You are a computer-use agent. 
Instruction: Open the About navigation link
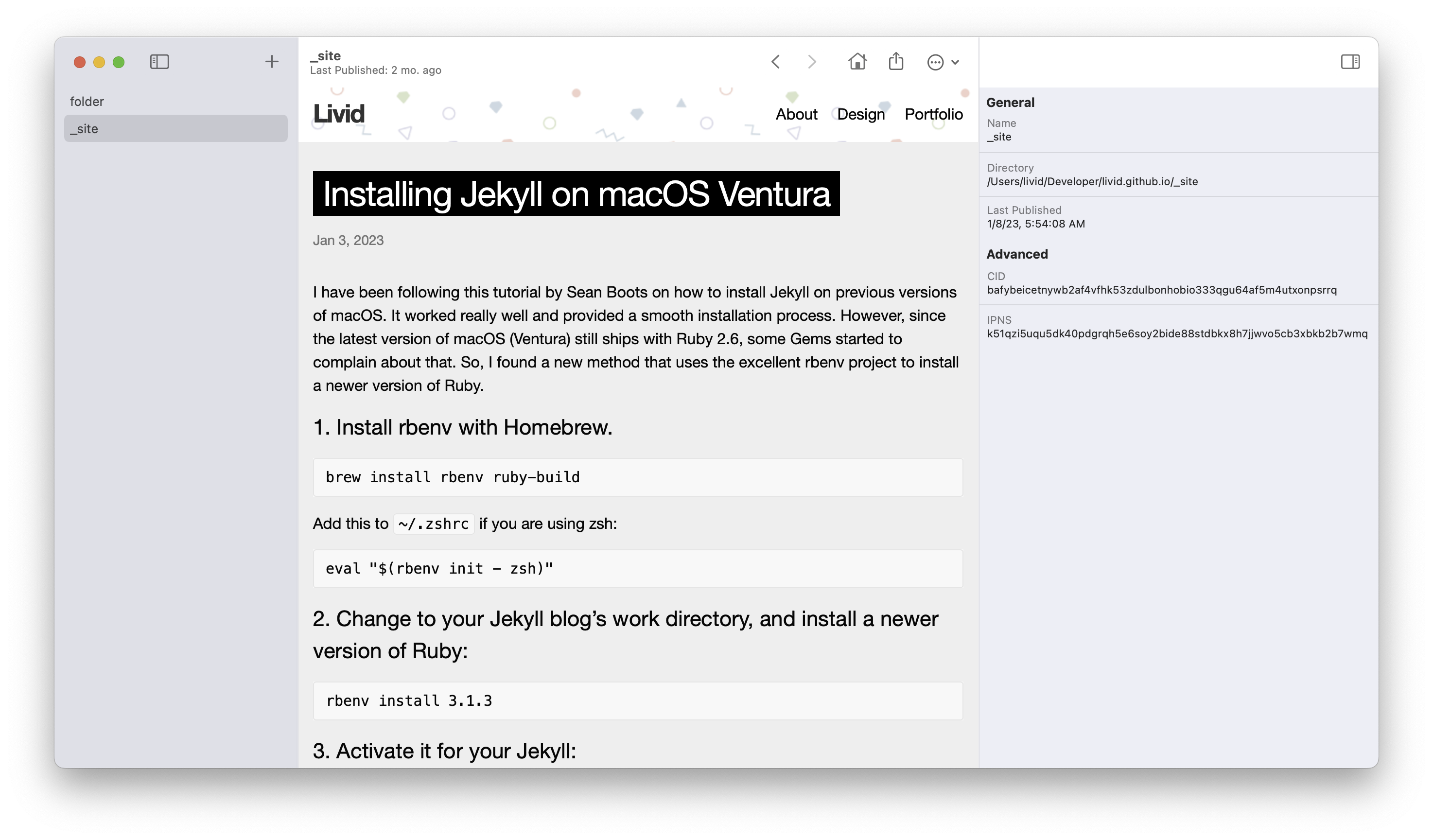click(796, 114)
